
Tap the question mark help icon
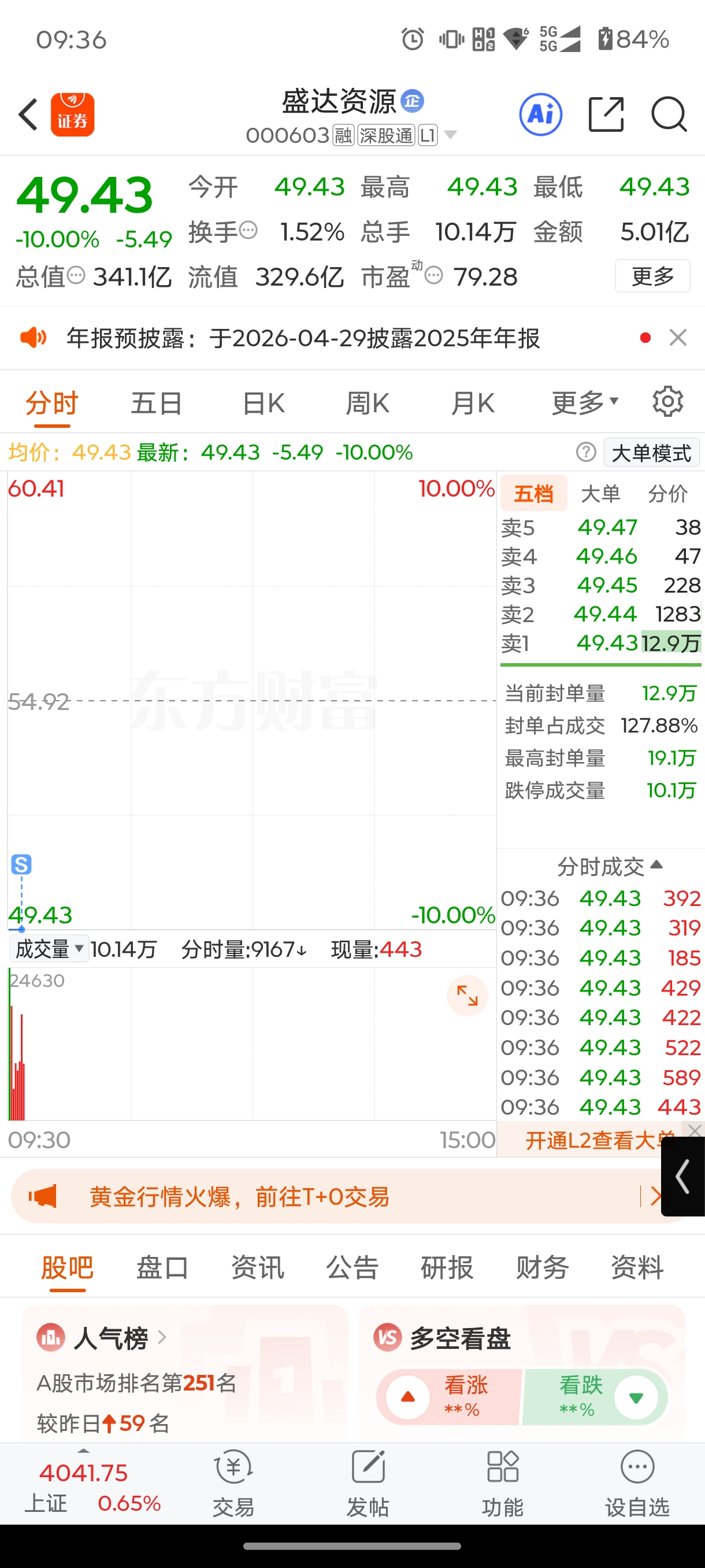click(586, 452)
